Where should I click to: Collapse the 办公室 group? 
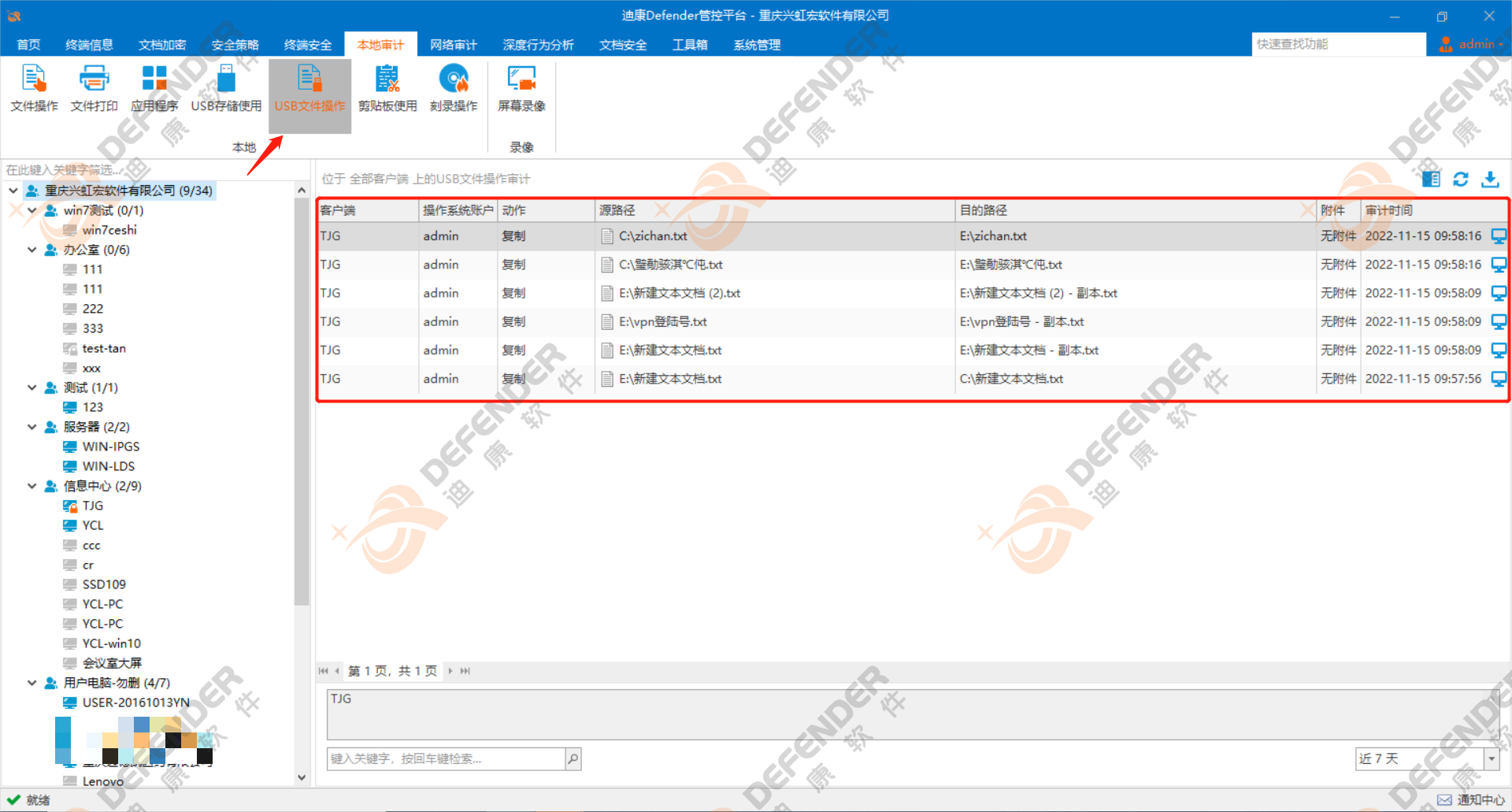32,250
